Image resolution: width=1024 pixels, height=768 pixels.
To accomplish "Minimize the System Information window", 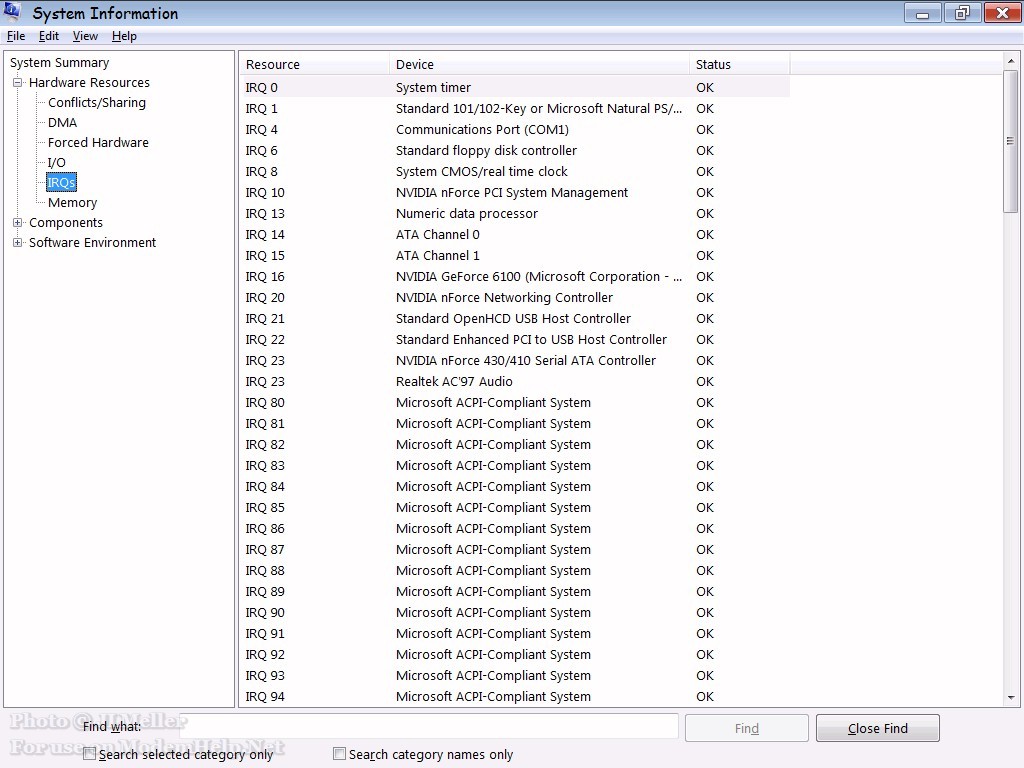I will pos(922,13).
